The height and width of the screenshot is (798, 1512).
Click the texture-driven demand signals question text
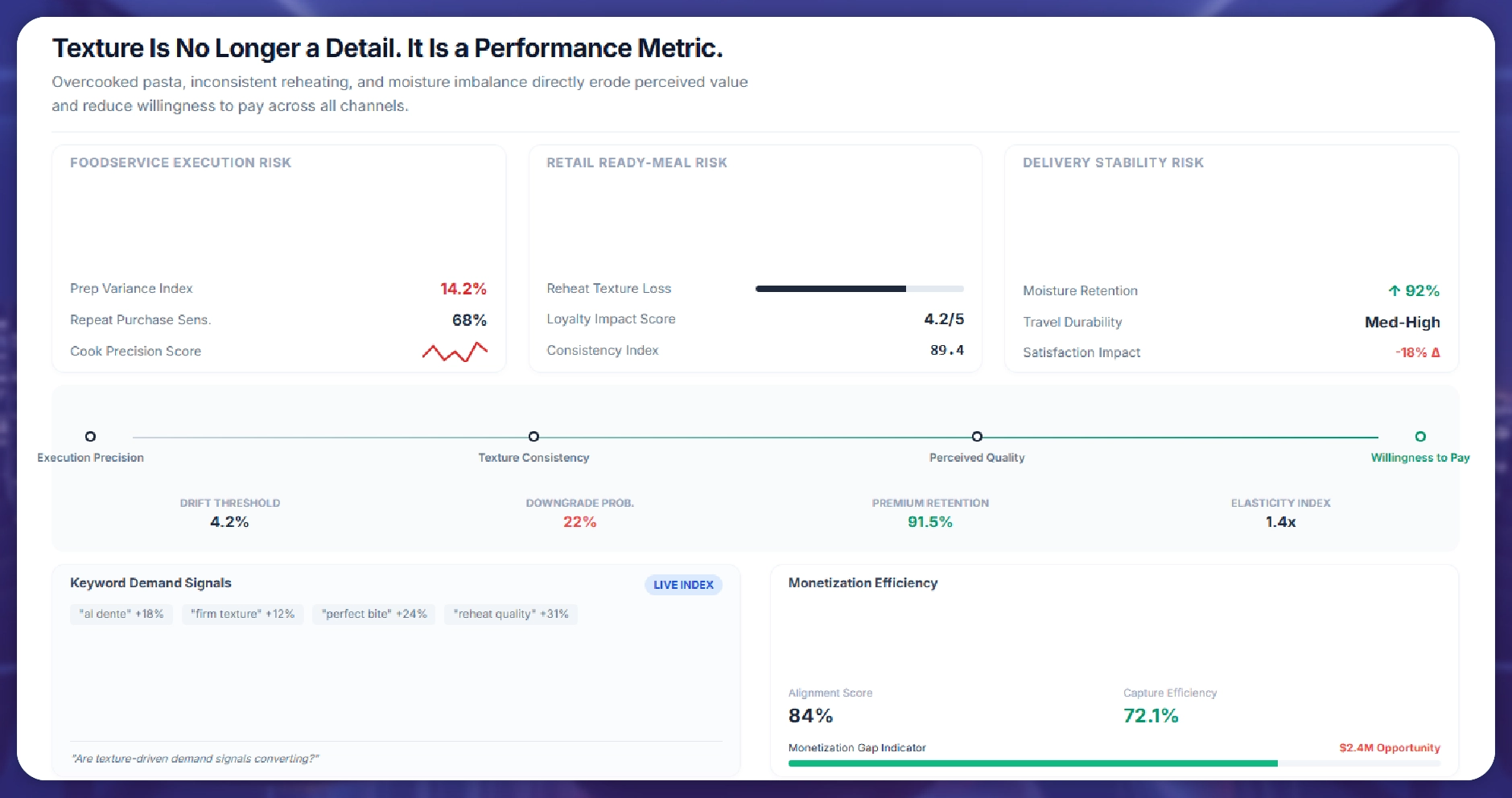click(196, 759)
